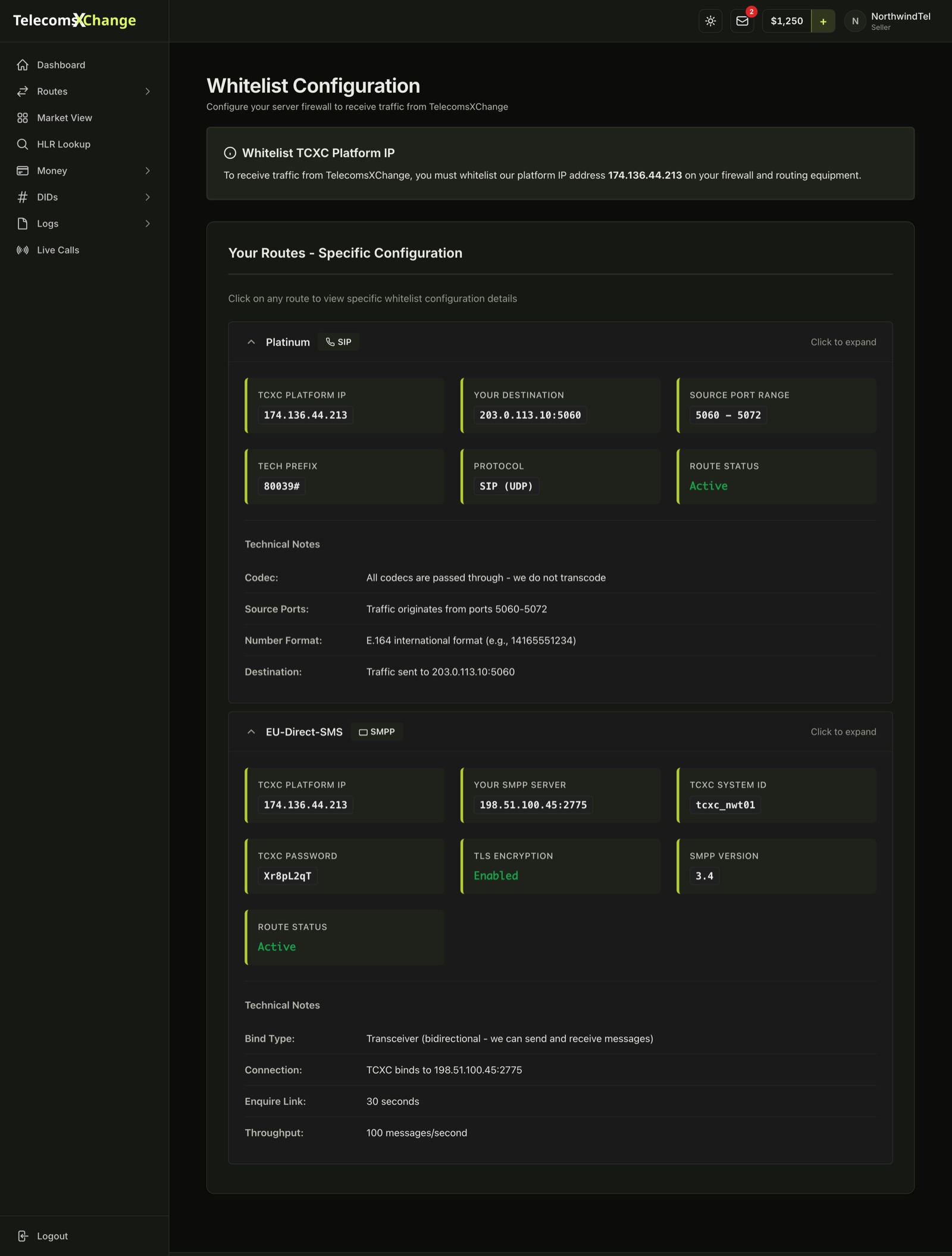The height and width of the screenshot is (1256, 952).
Task: Click the Live Calls broadcast icon
Action: [23, 250]
